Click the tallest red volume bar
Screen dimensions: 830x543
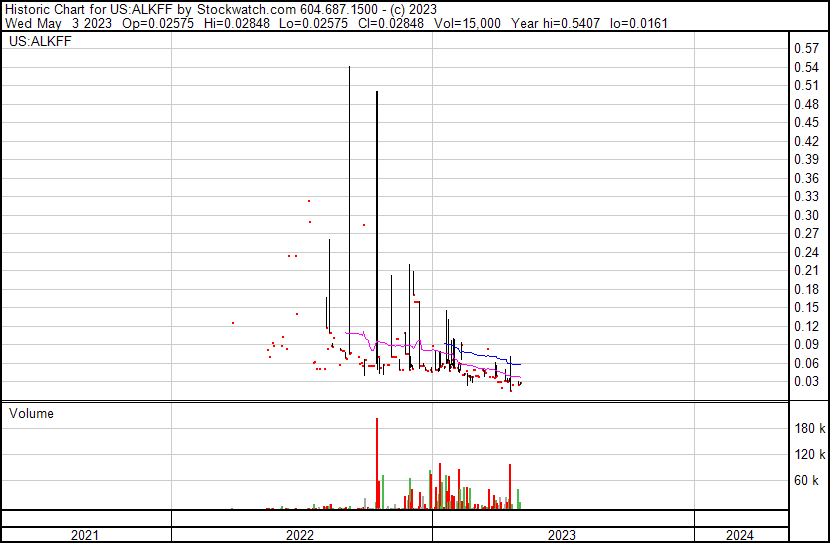[x=377, y=465]
